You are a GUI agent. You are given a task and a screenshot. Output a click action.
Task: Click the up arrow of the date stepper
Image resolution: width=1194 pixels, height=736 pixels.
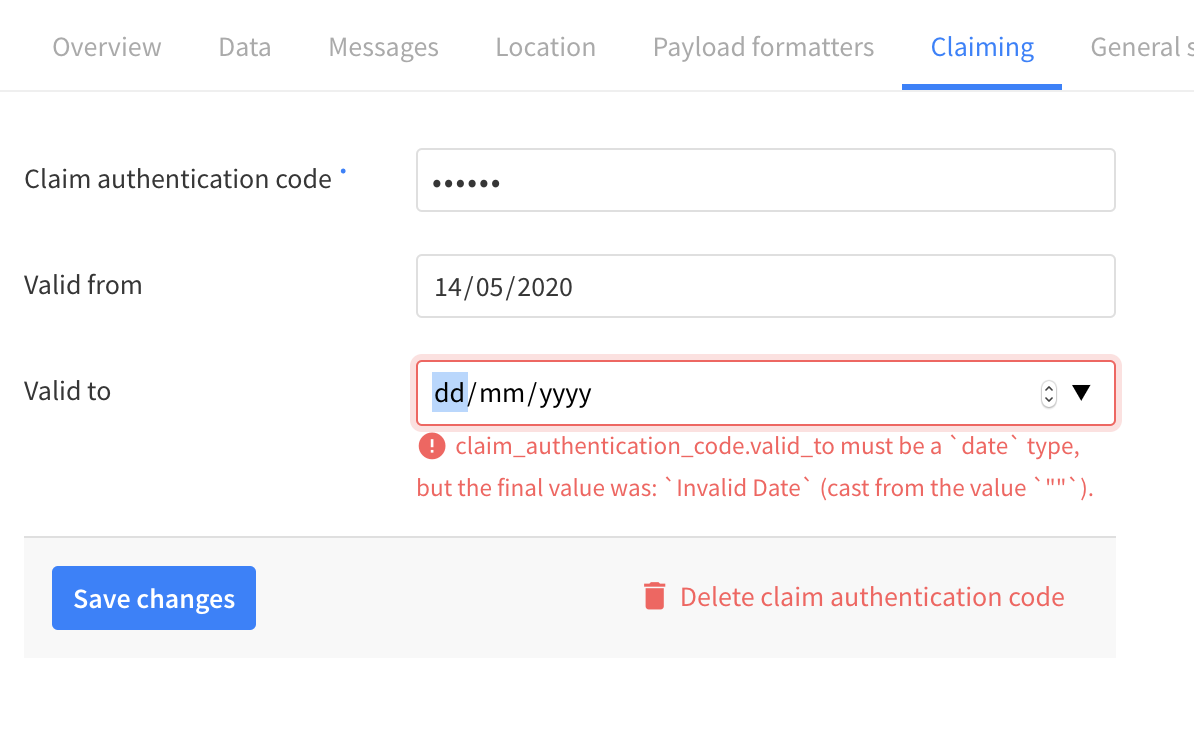click(x=1048, y=388)
